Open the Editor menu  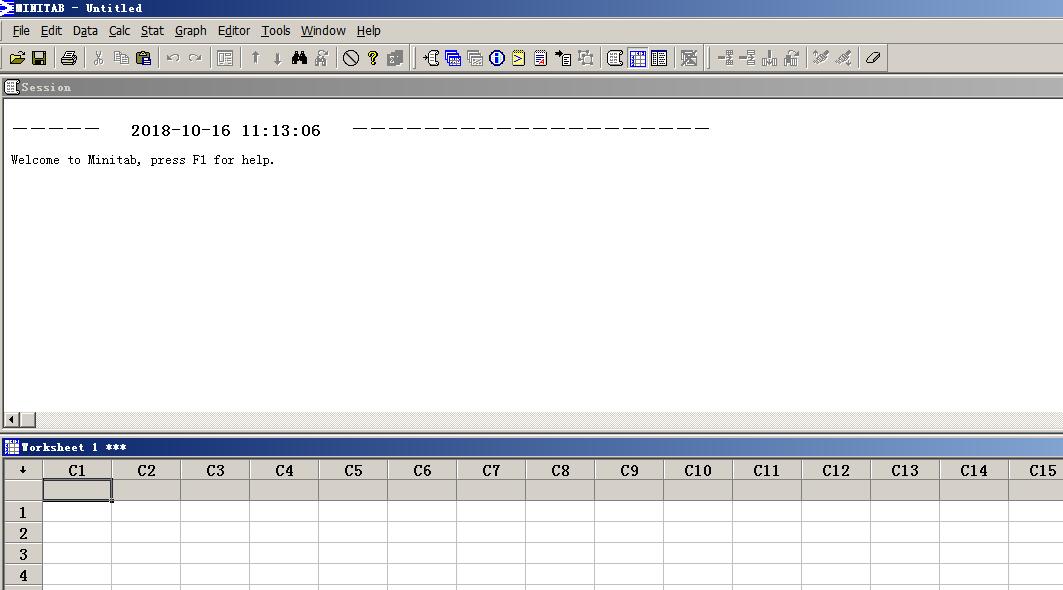click(x=234, y=31)
